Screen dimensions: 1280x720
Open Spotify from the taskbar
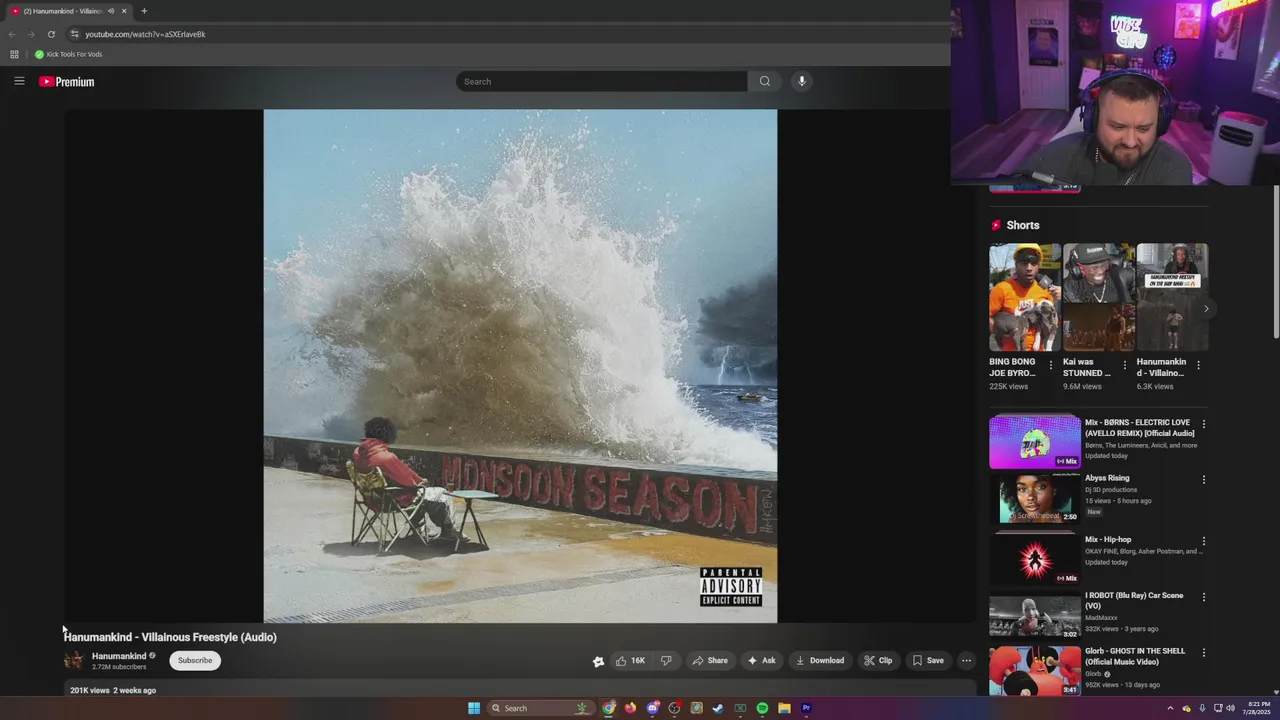point(762,708)
